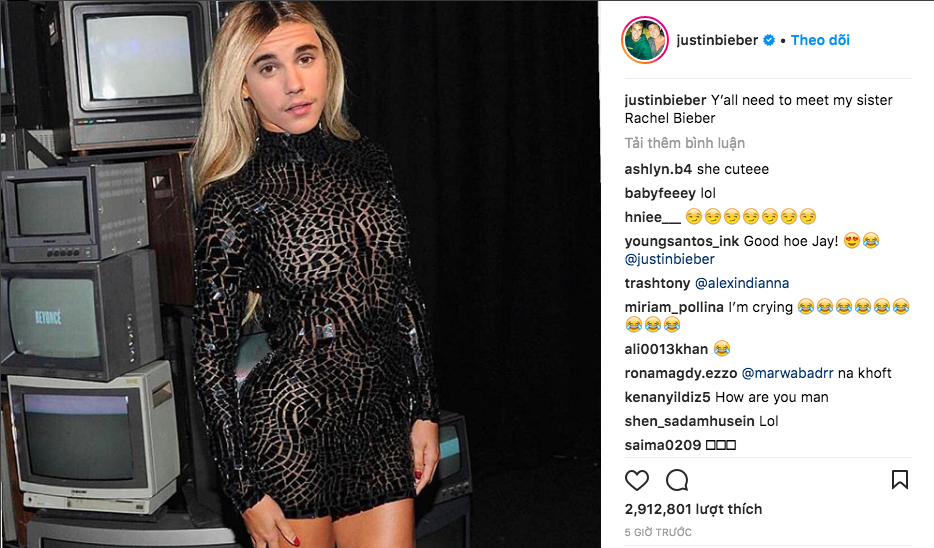Click the 5 GIỜ TRƯỚC timestamp
This screenshot has height=548, width=934.
[x=658, y=532]
